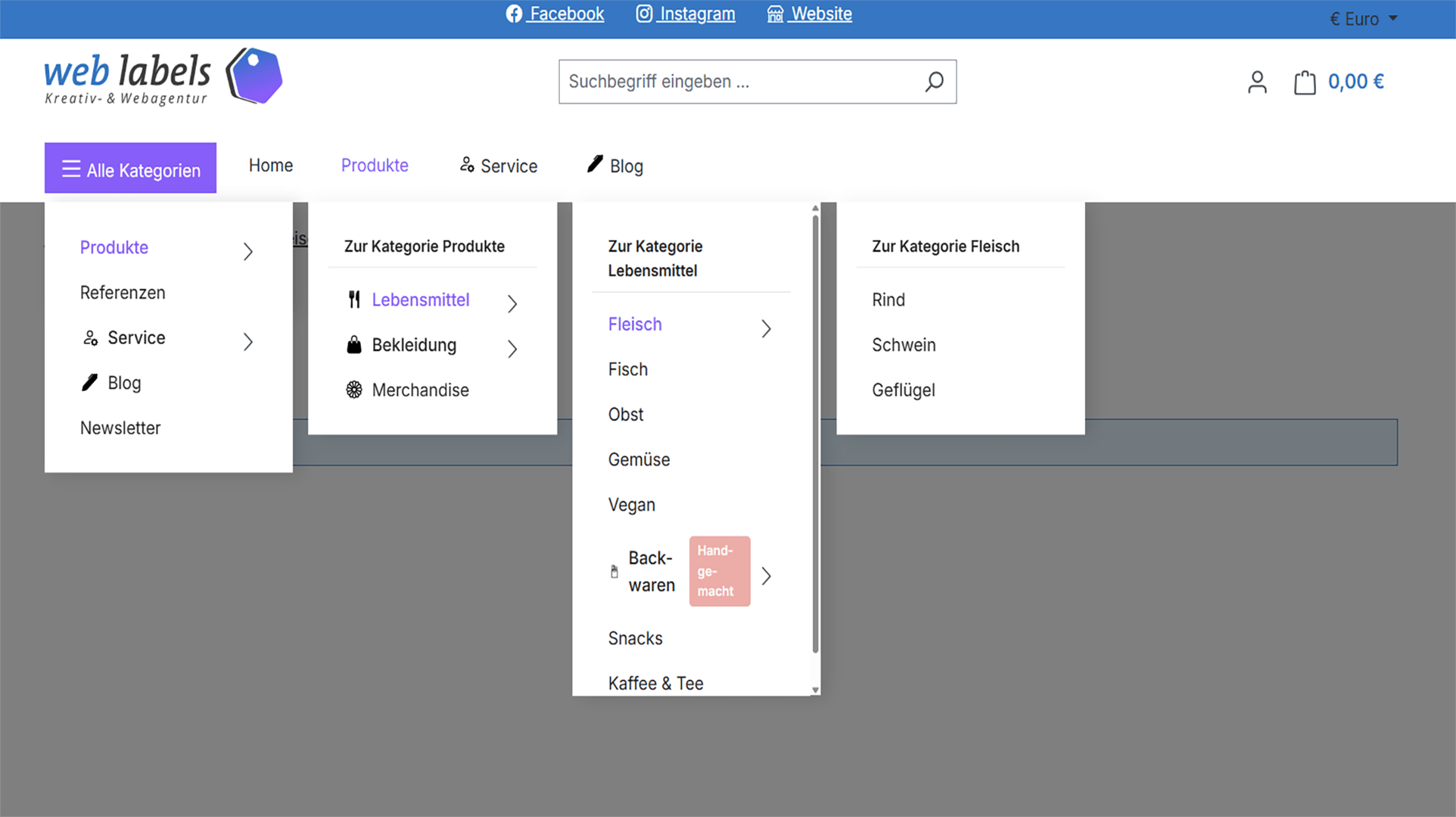This screenshot has height=817, width=1456.
Task: Open Referenzen in the category flyout
Action: click(x=123, y=293)
